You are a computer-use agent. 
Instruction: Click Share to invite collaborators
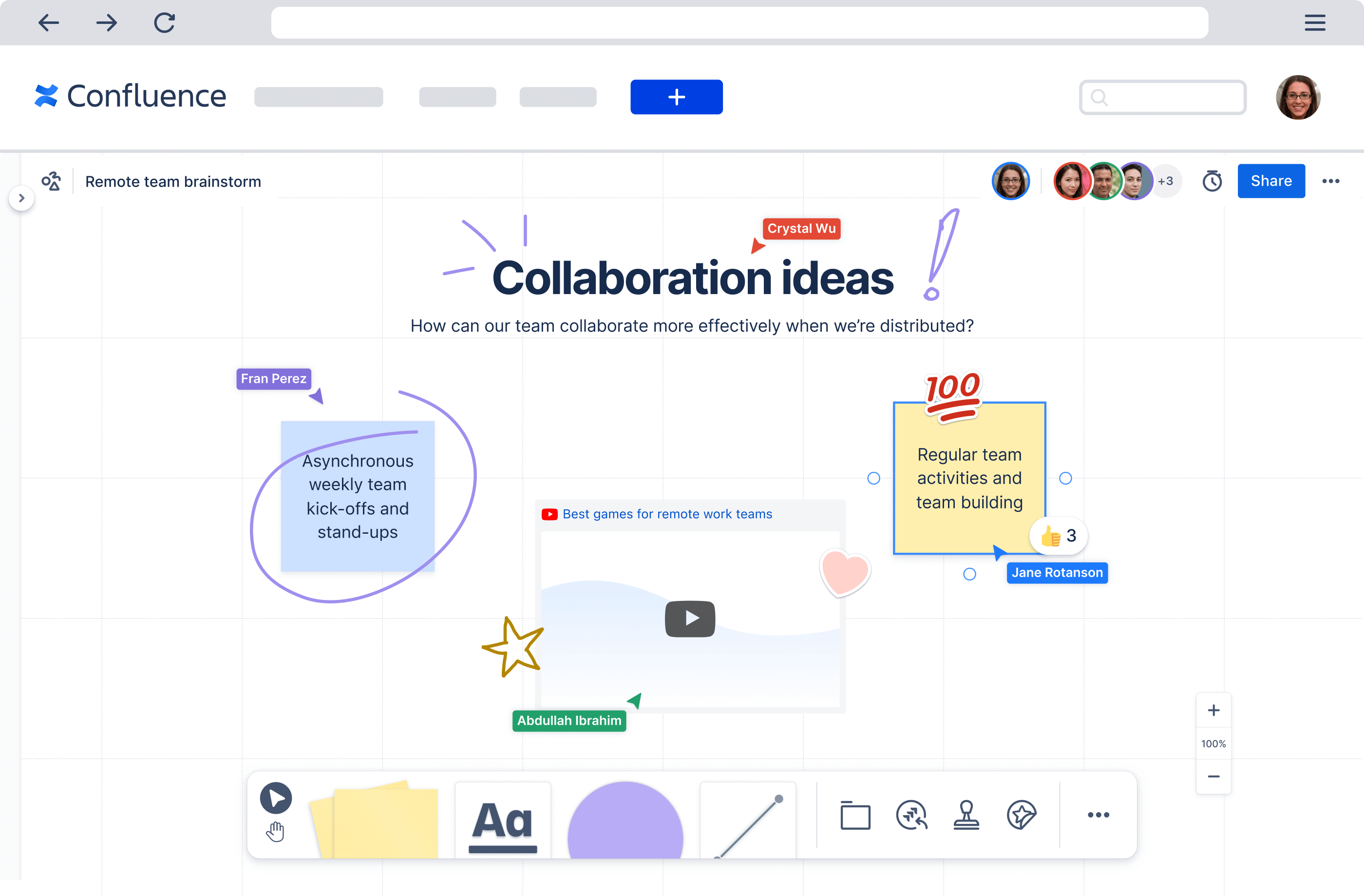[x=1271, y=181]
